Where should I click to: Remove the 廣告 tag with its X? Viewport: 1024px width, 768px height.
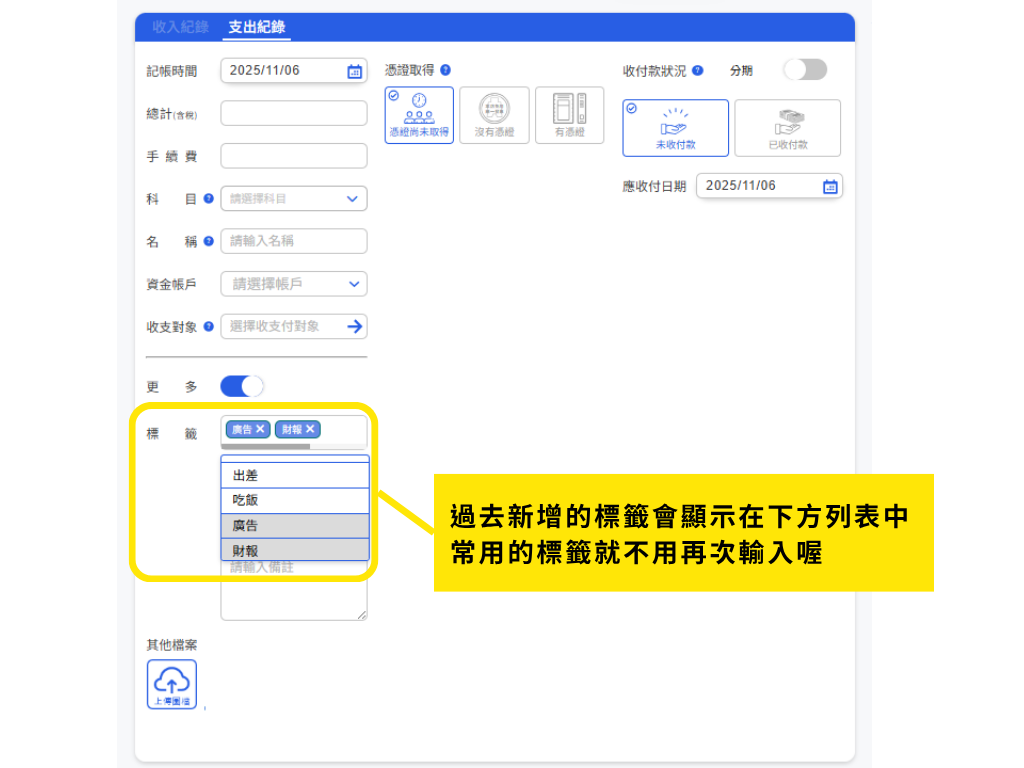[261, 429]
